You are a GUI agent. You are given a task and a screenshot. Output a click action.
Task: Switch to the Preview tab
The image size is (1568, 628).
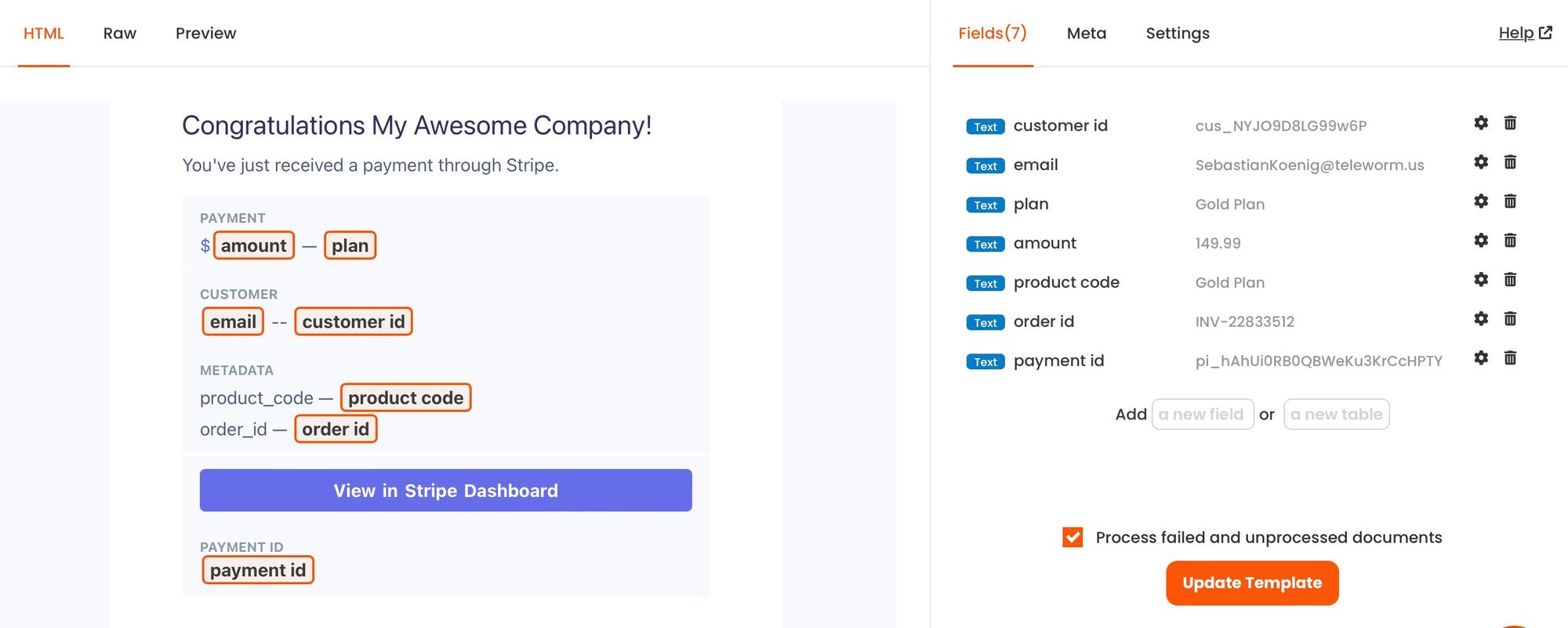pos(205,34)
